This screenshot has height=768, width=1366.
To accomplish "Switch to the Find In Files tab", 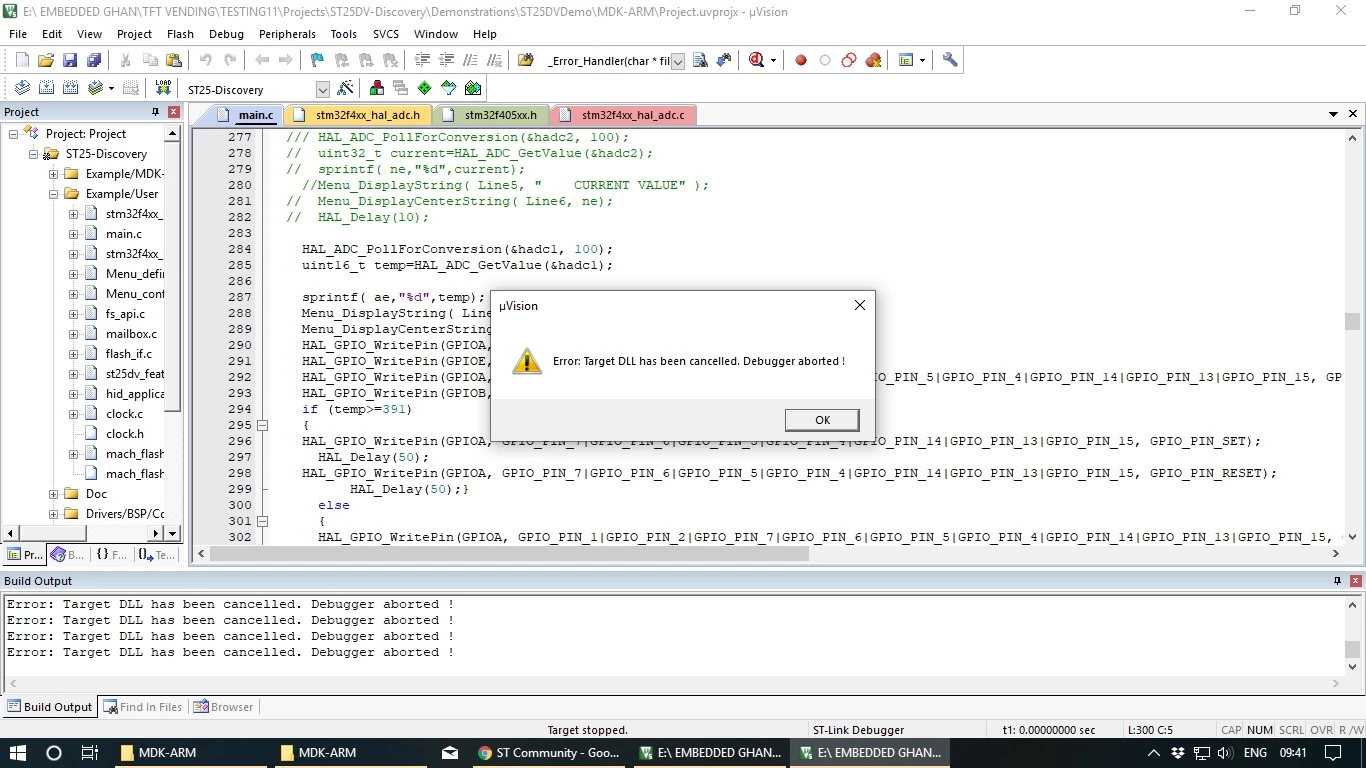I will [x=142, y=707].
